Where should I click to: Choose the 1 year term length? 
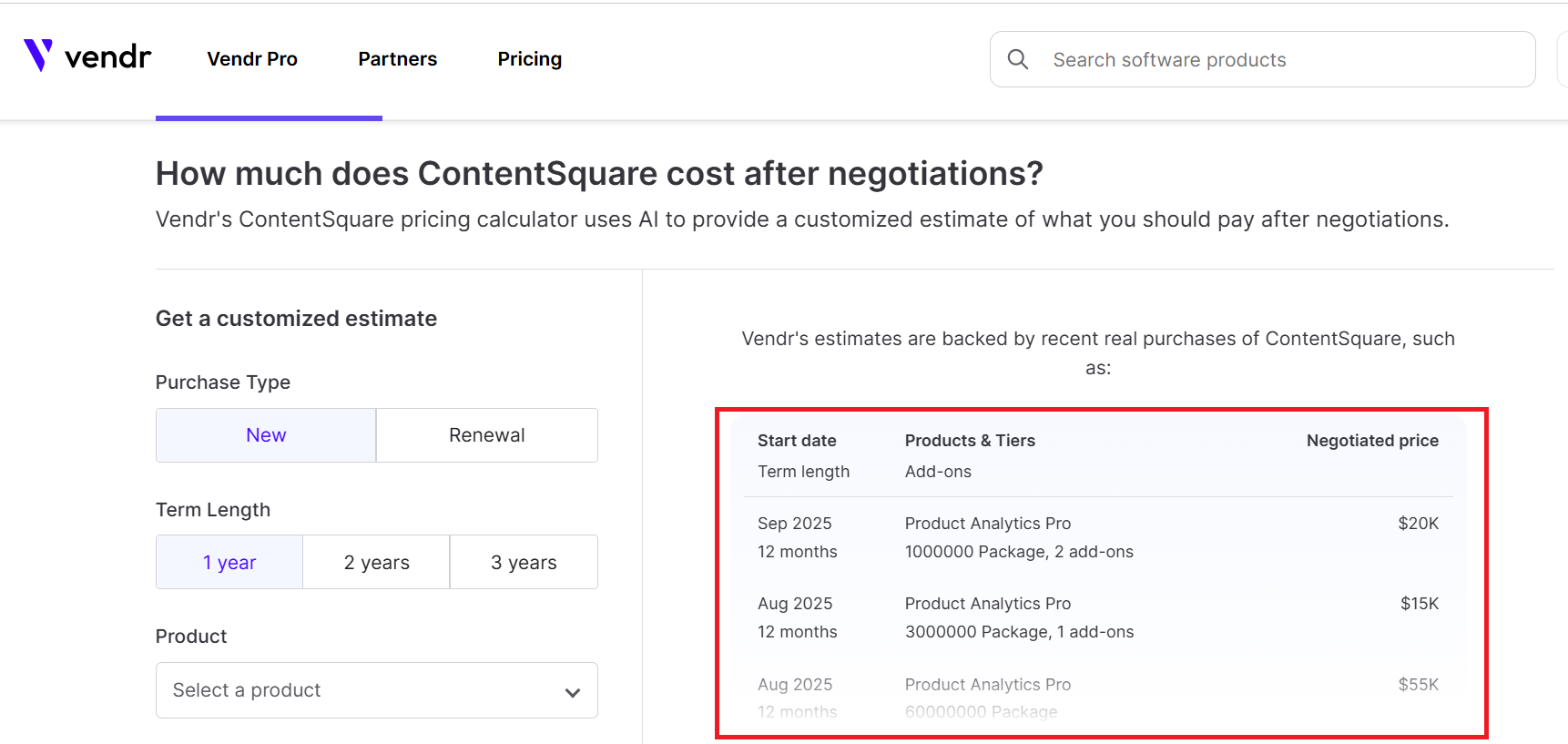[x=229, y=563]
